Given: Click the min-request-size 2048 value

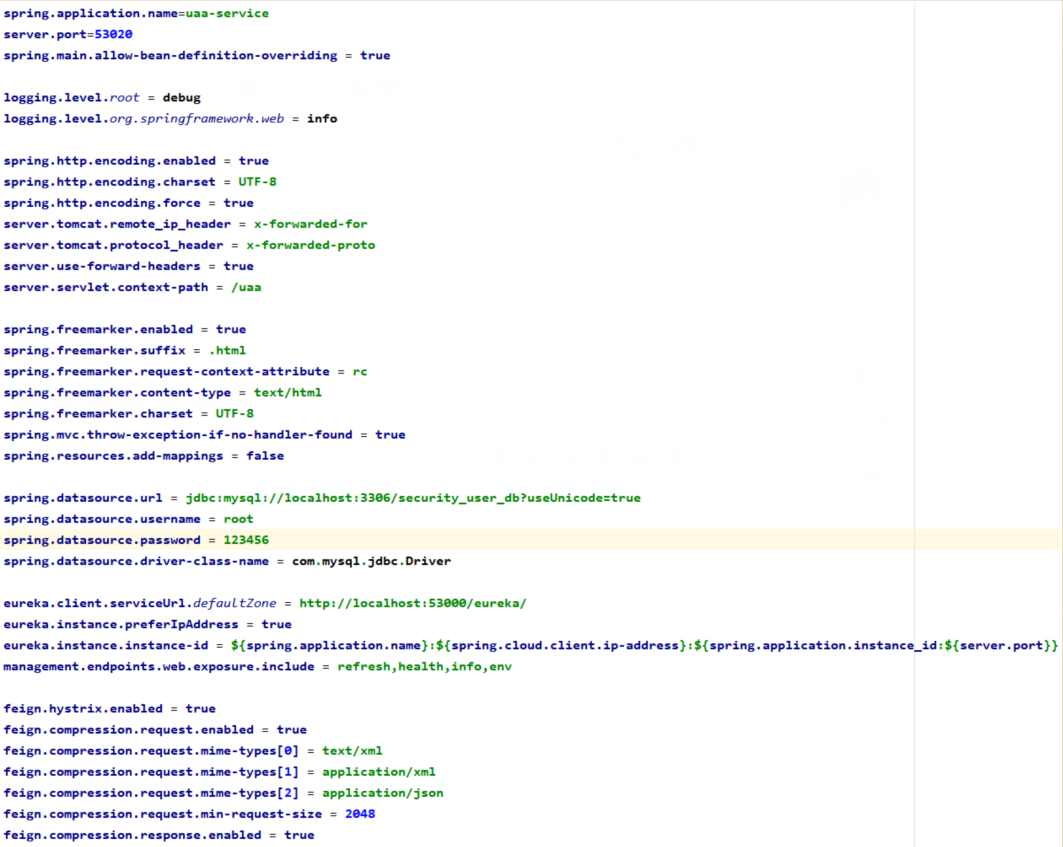Looking at the screenshot, I should (360, 814).
